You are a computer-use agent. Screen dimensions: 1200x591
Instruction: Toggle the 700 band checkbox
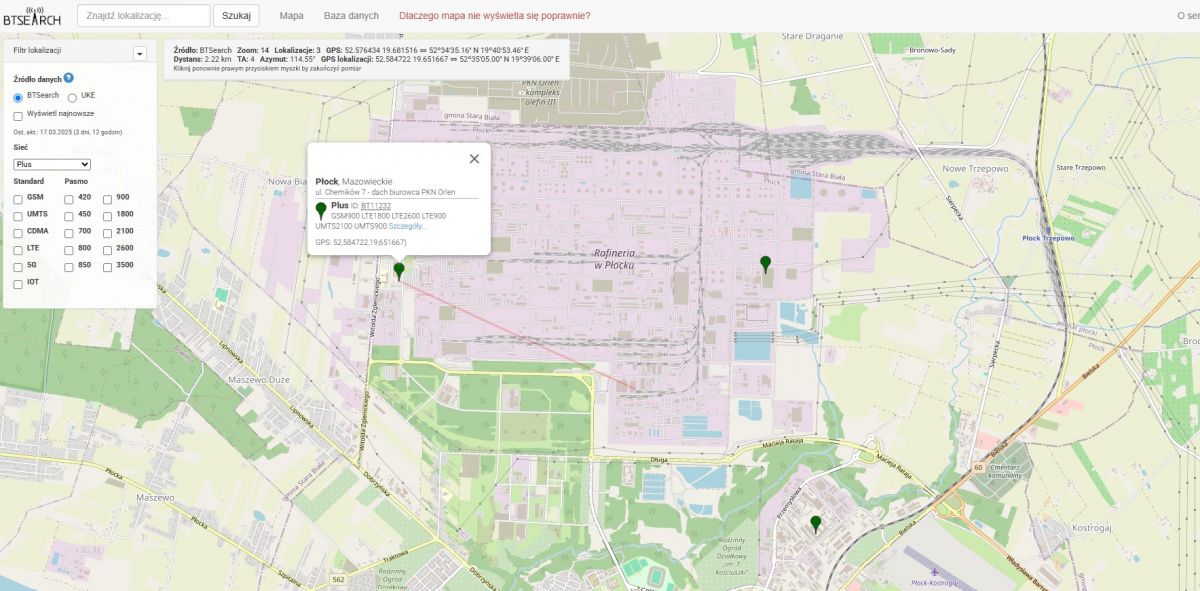click(x=69, y=233)
